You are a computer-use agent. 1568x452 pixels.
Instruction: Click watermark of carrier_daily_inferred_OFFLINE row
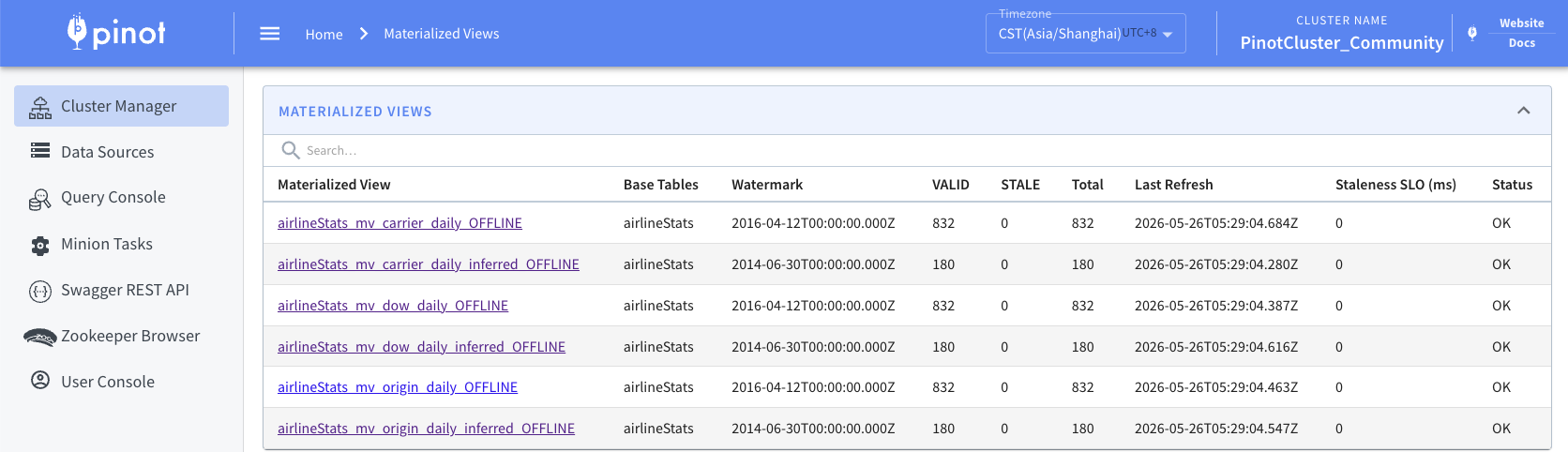813,264
